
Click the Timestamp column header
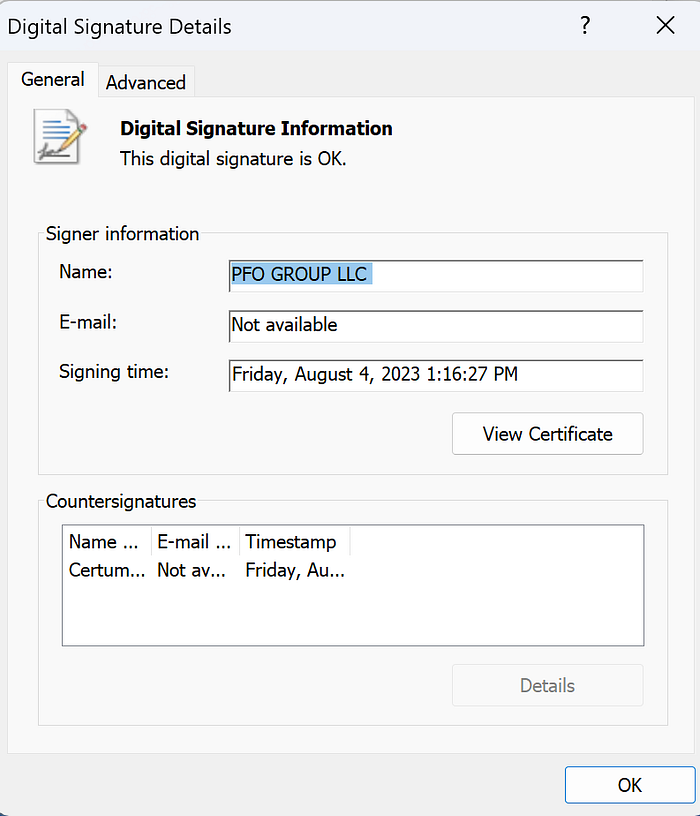[292, 542]
